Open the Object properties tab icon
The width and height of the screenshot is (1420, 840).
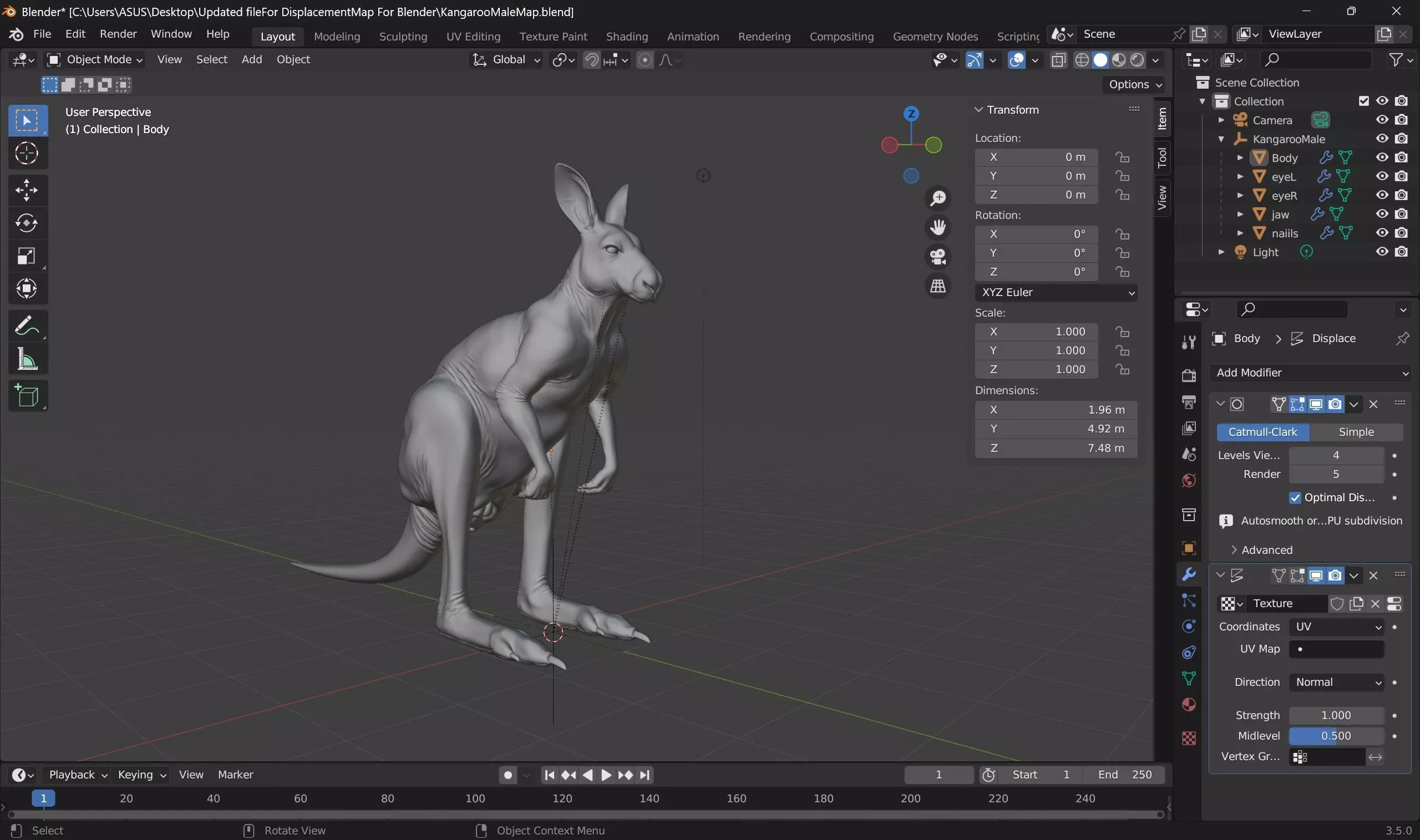tap(1189, 548)
